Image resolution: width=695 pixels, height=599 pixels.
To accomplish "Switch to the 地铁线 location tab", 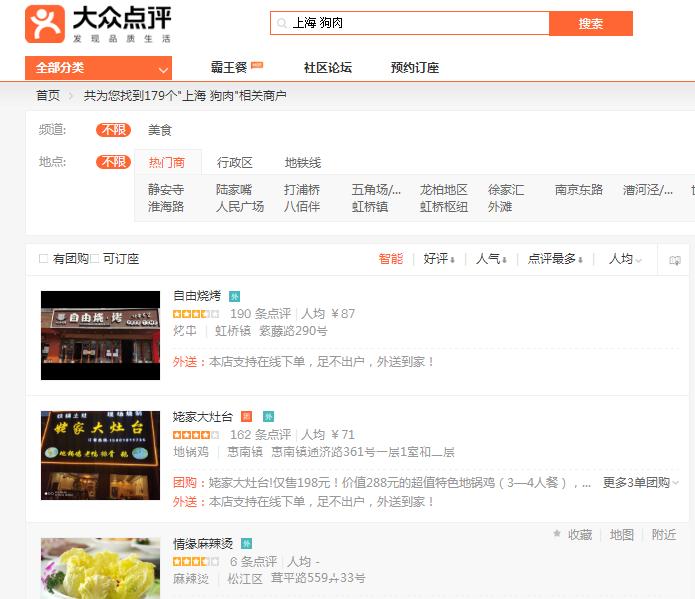I will 303,163.
